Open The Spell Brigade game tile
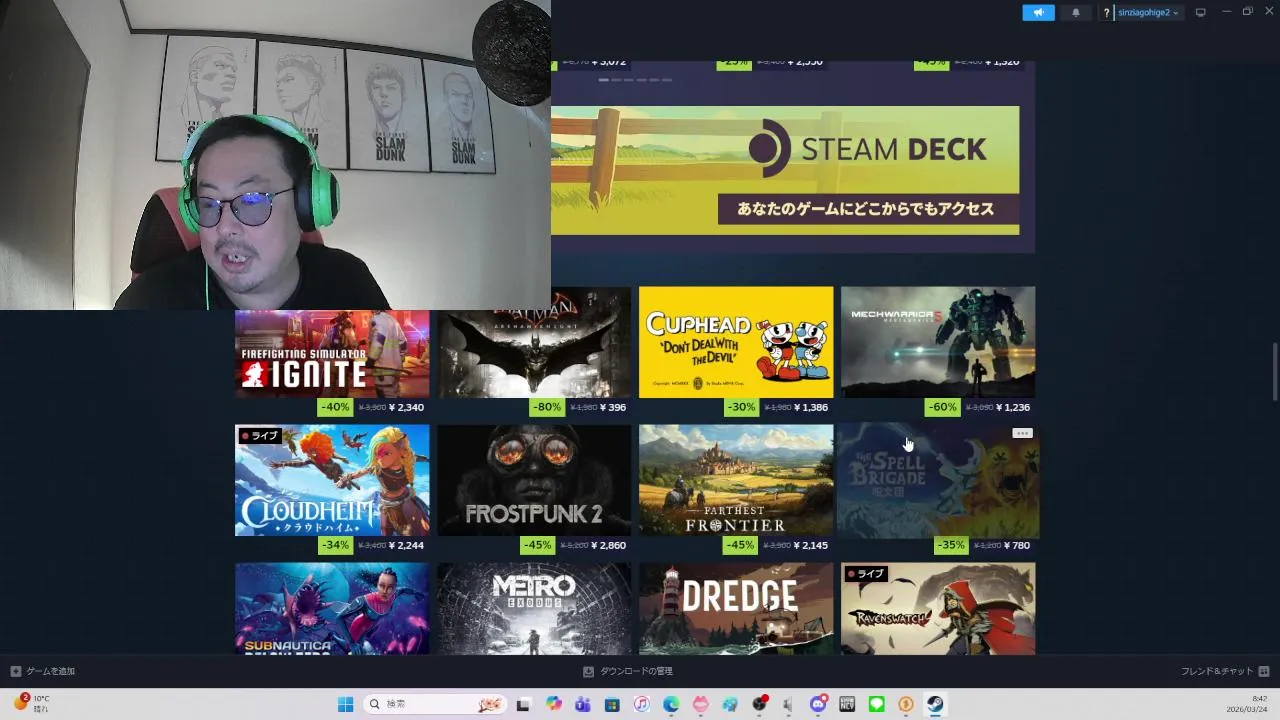The height and width of the screenshot is (720, 1280). (x=938, y=480)
